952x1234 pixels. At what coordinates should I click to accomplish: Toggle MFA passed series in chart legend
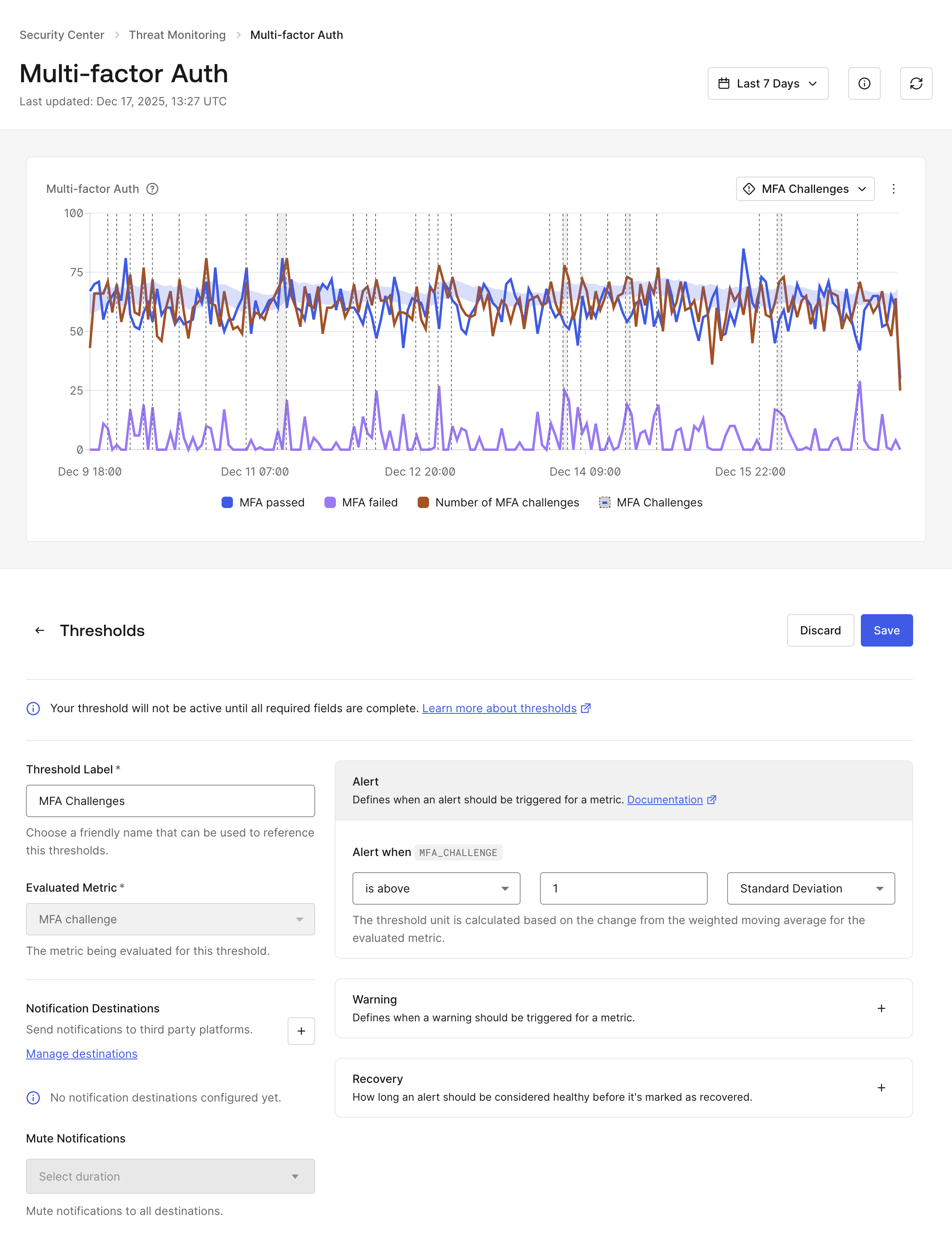263,502
